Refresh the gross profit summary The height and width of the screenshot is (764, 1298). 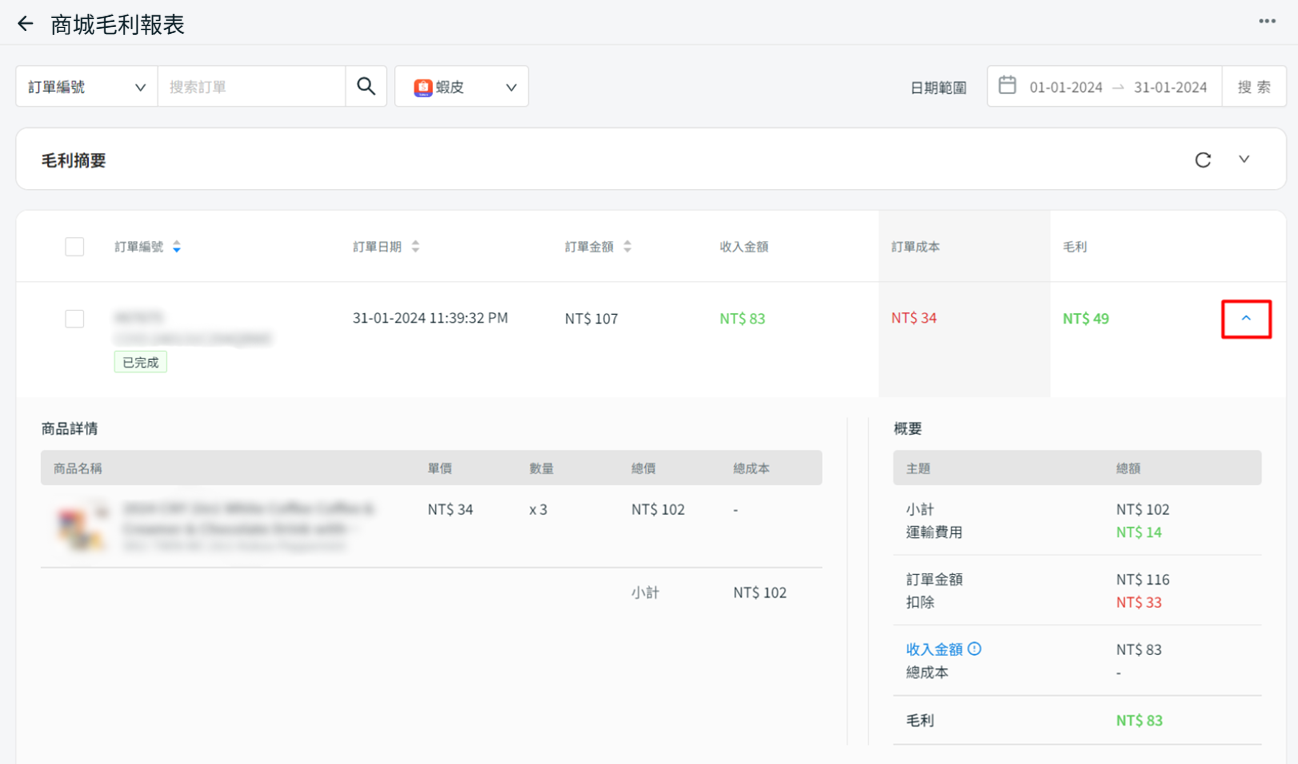tap(1203, 160)
